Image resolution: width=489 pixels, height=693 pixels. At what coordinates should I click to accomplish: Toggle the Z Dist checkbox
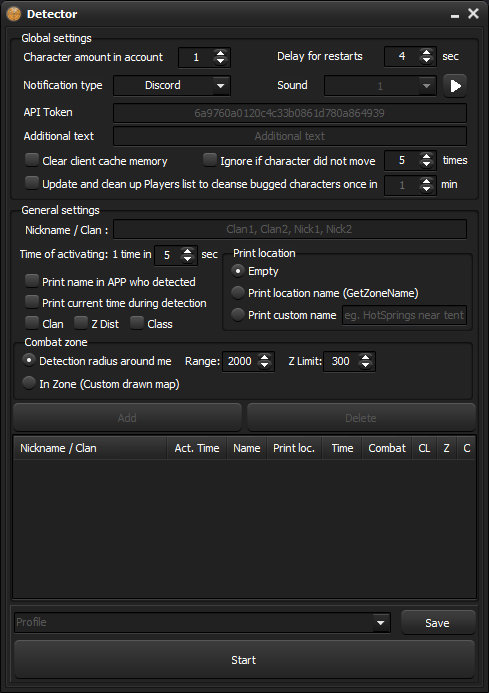click(80, 323)
